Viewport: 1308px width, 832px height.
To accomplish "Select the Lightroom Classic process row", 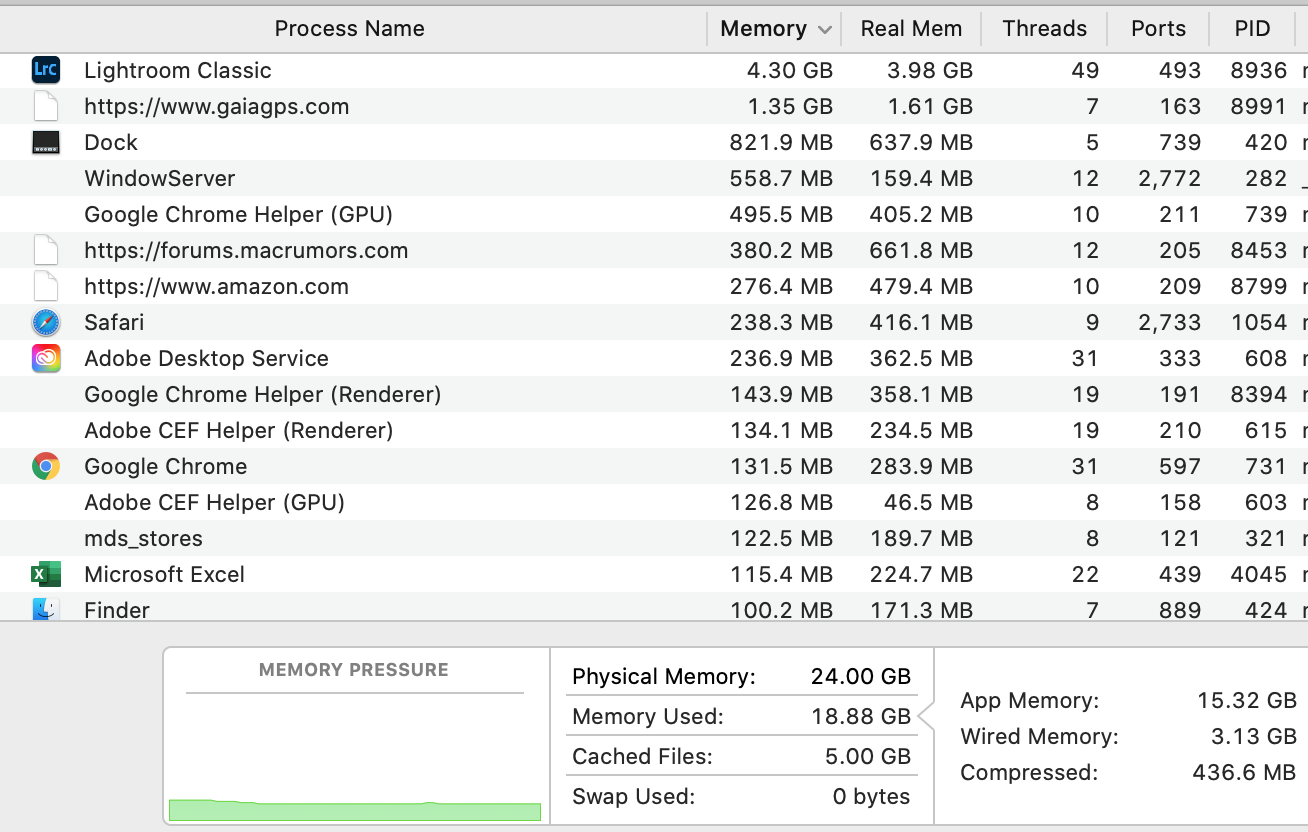I will pos(654,70).
